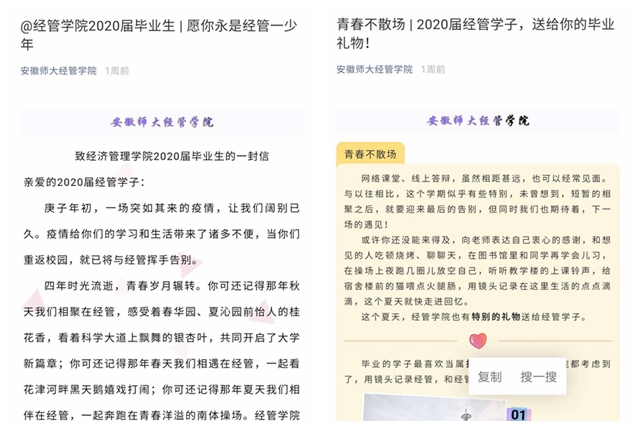The height and width of the screenshot is (428, 640).
Task: Tap 复制 in the popup menu
Action: [x=490, y=377]
